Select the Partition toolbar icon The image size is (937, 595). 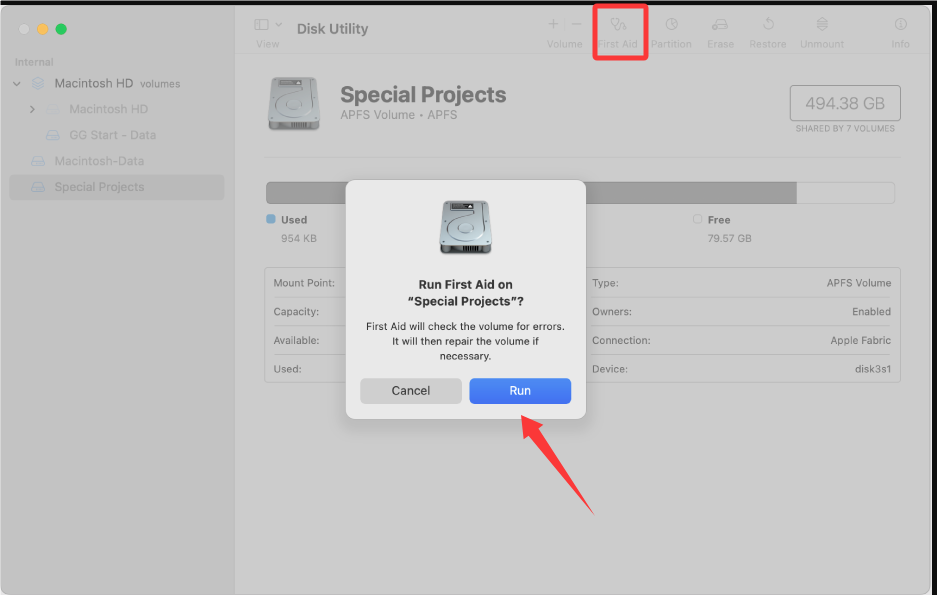point(671,24)
